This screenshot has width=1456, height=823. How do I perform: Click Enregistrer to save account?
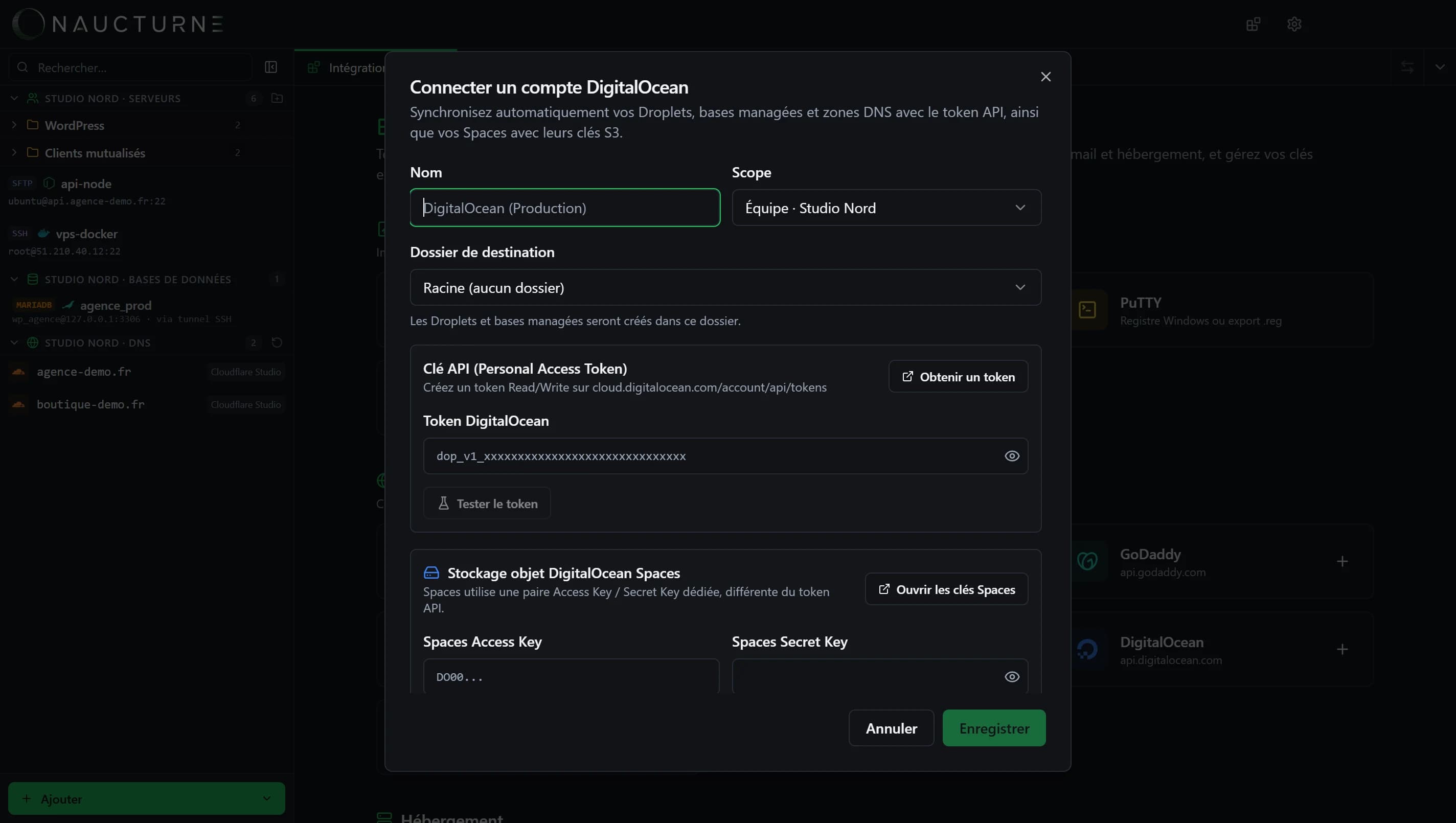[994, 728]
